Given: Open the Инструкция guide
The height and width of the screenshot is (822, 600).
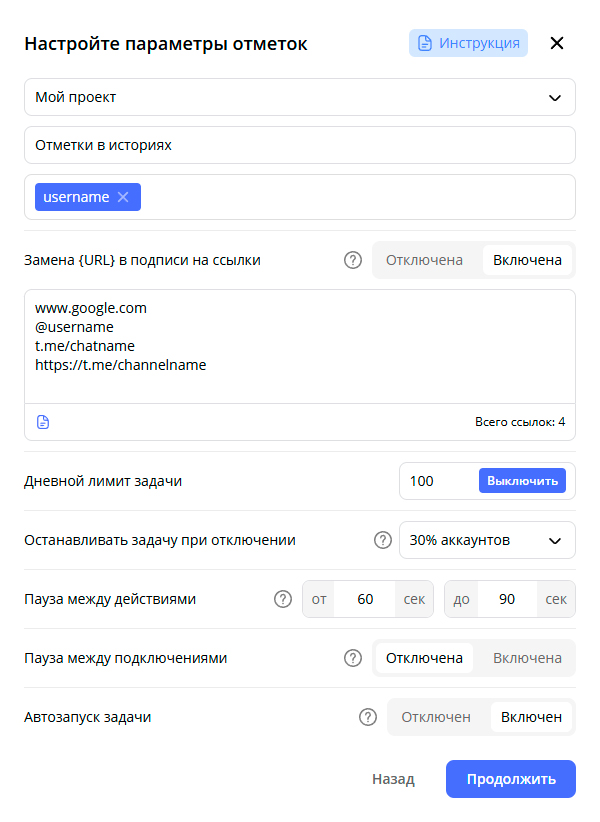Looking at the screenshot, I should tap(468, 43).
